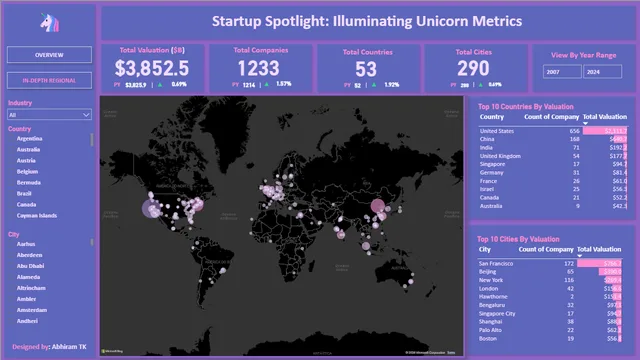Open the IN-DEPTH REGIONAL page button
The width and height of the screenshot is (640, 360).
(x=49, y=80)
